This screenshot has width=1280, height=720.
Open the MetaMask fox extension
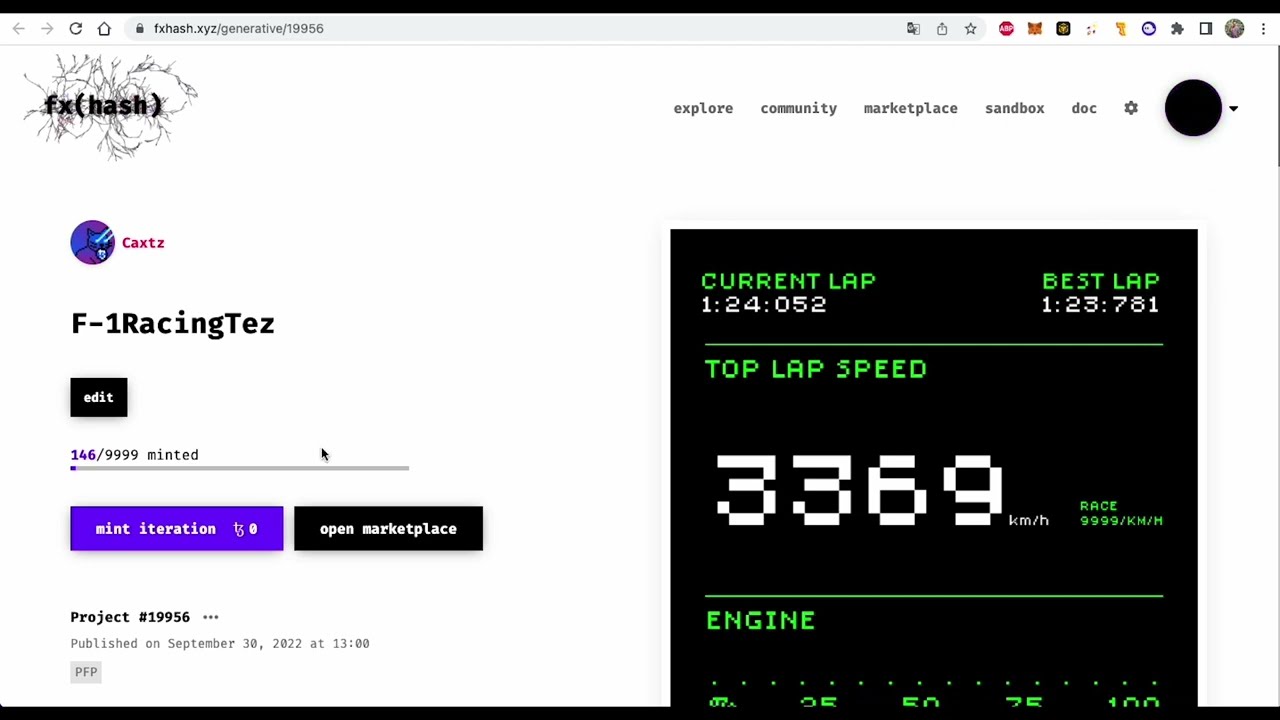(x=1035, y=29)
